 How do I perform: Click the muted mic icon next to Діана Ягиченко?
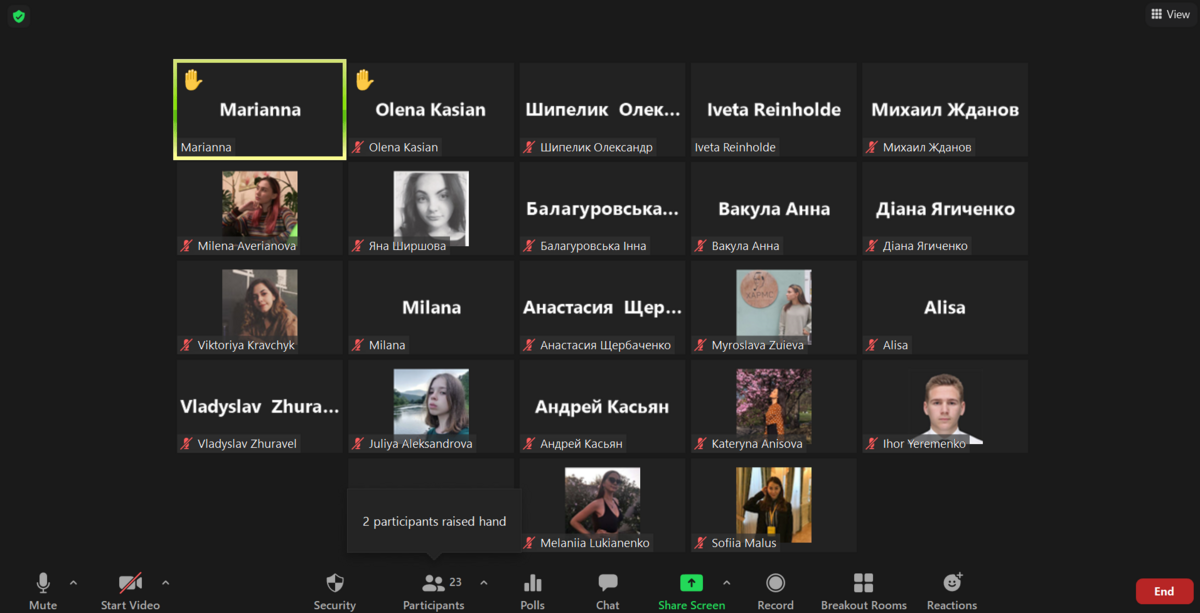coord(872,246)
